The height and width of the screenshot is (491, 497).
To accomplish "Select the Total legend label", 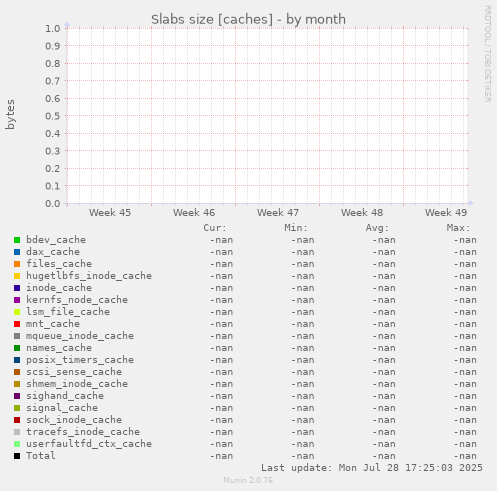I will (41, 456).
